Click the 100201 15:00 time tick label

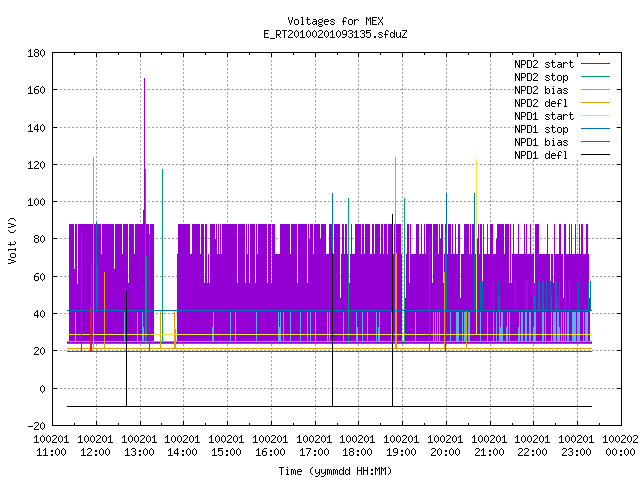click(x=227, y=446)
